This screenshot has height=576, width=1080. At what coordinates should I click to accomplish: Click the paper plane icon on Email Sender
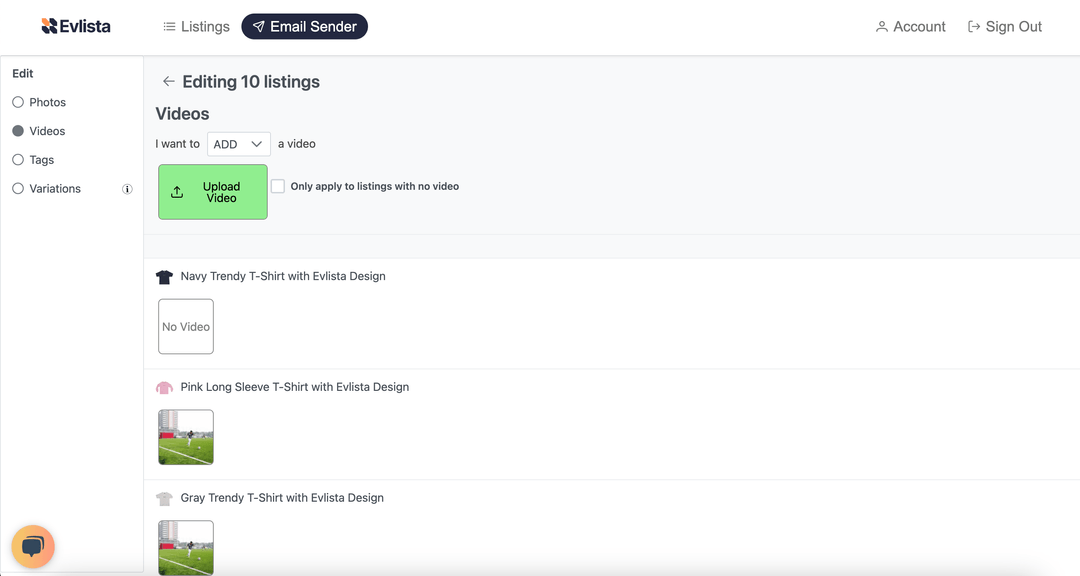[x=260, y=26]
